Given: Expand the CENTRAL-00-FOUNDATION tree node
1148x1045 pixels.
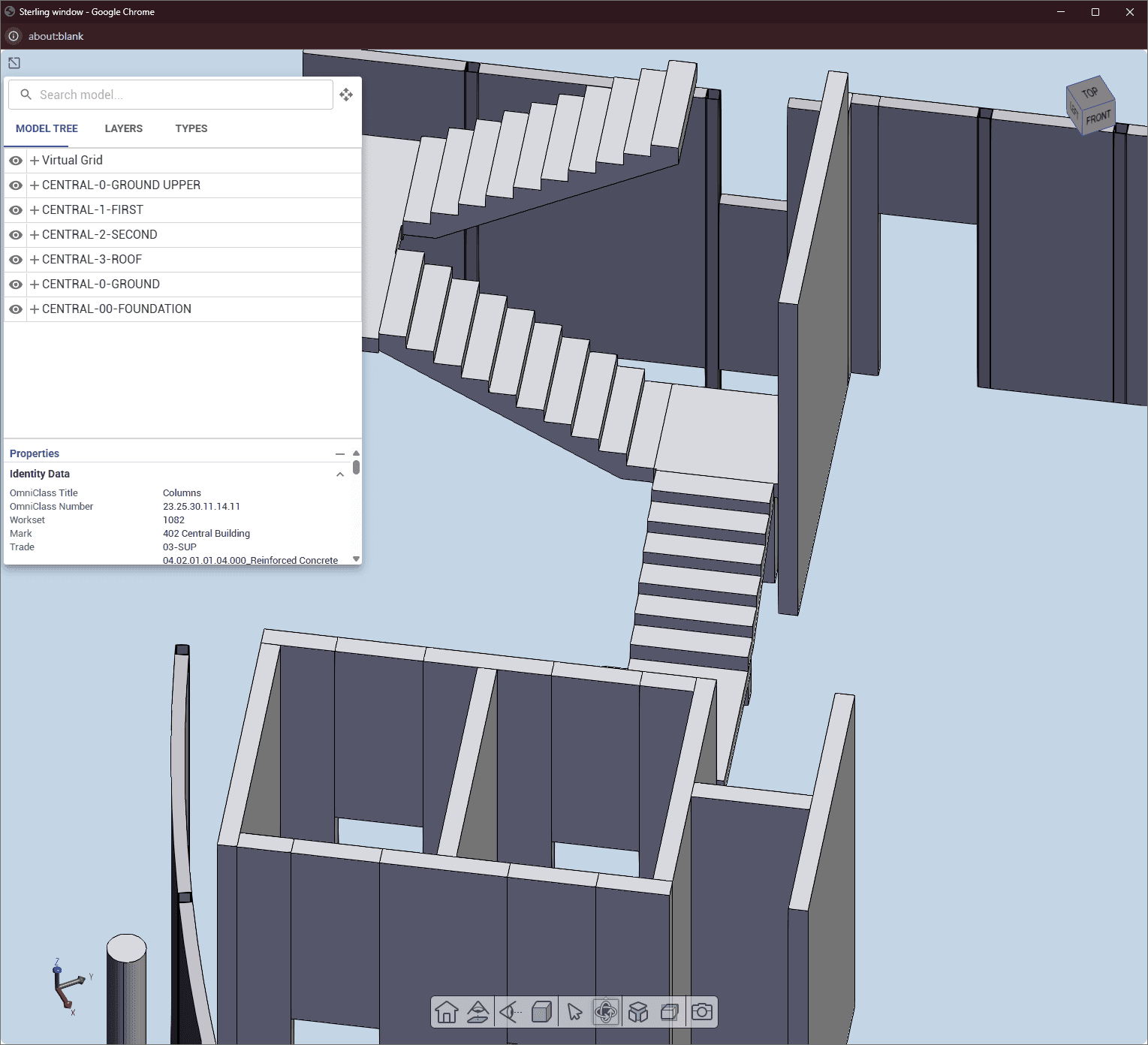Looking at the screenshot, I should click(x=35, y=309).
